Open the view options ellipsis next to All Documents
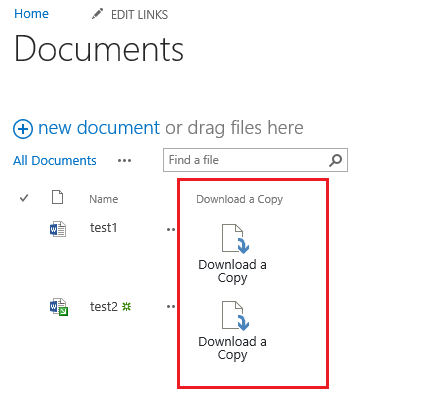438x410 pixels. pos(124,161)
